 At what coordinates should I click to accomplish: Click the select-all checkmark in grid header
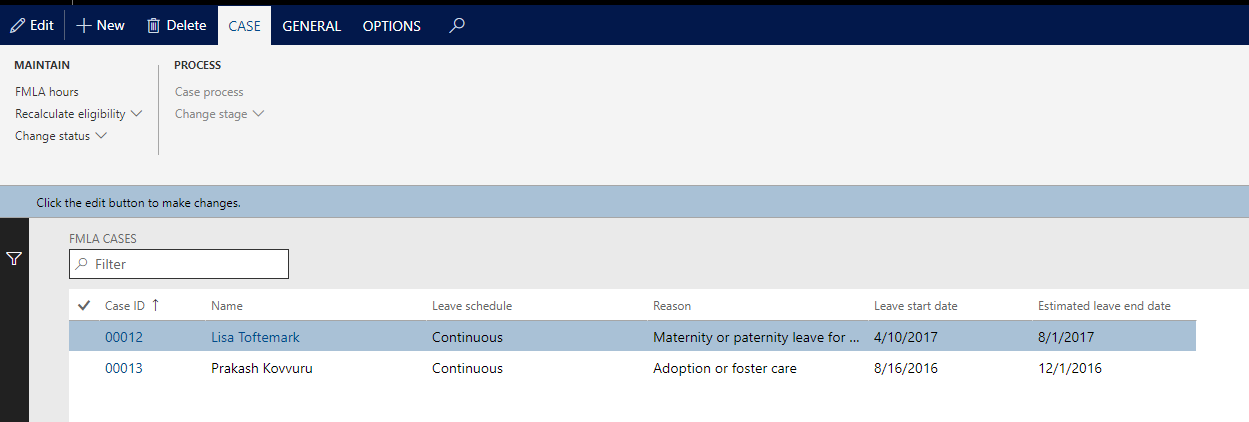(x=84, y=306)
